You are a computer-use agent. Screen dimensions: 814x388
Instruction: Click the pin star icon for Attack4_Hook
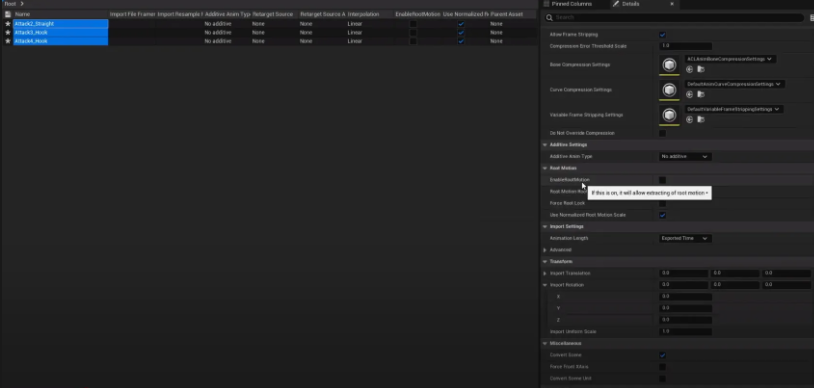point(7,41)
